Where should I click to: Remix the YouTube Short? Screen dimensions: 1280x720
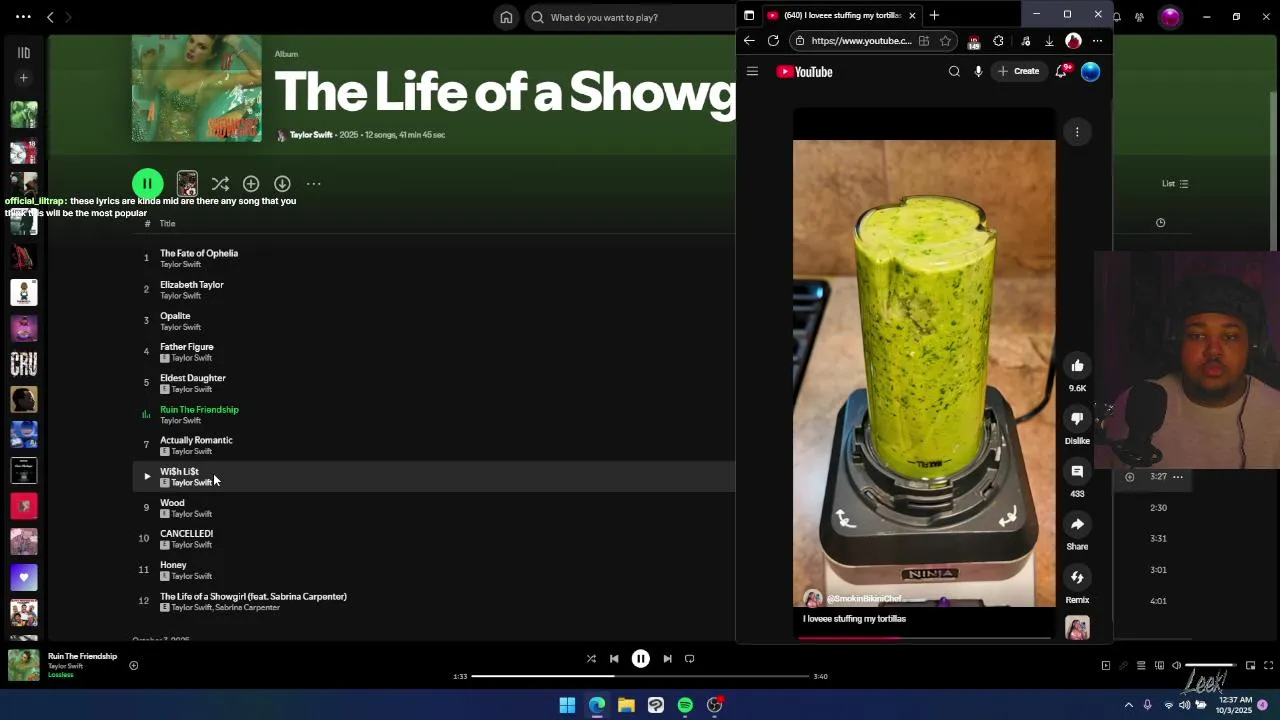pyautogui.click(x=1077, y=577)
